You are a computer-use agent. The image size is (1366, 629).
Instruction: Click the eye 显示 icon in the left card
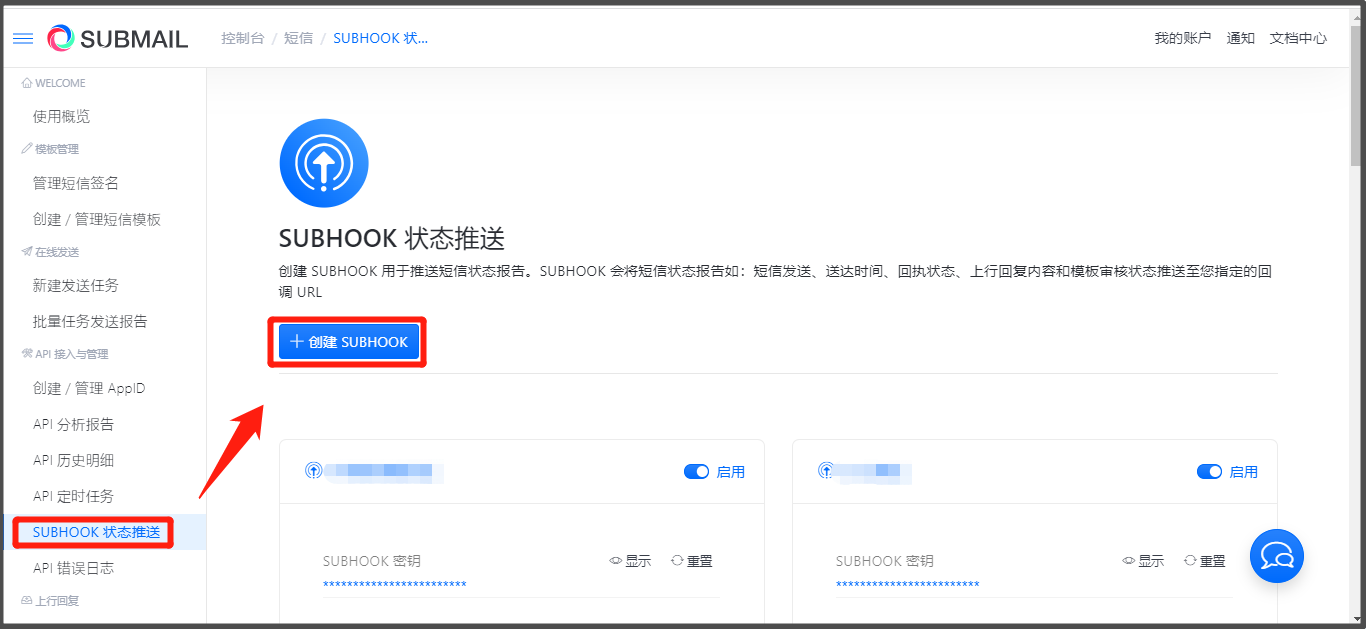[630, 561]
